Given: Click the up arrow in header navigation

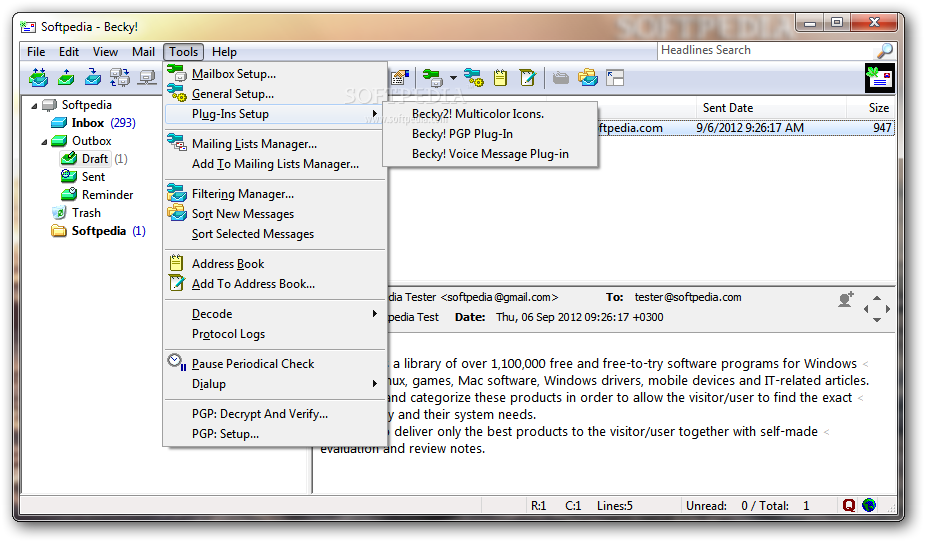Looking at the screenshot, I should click(x=877, y=298).
